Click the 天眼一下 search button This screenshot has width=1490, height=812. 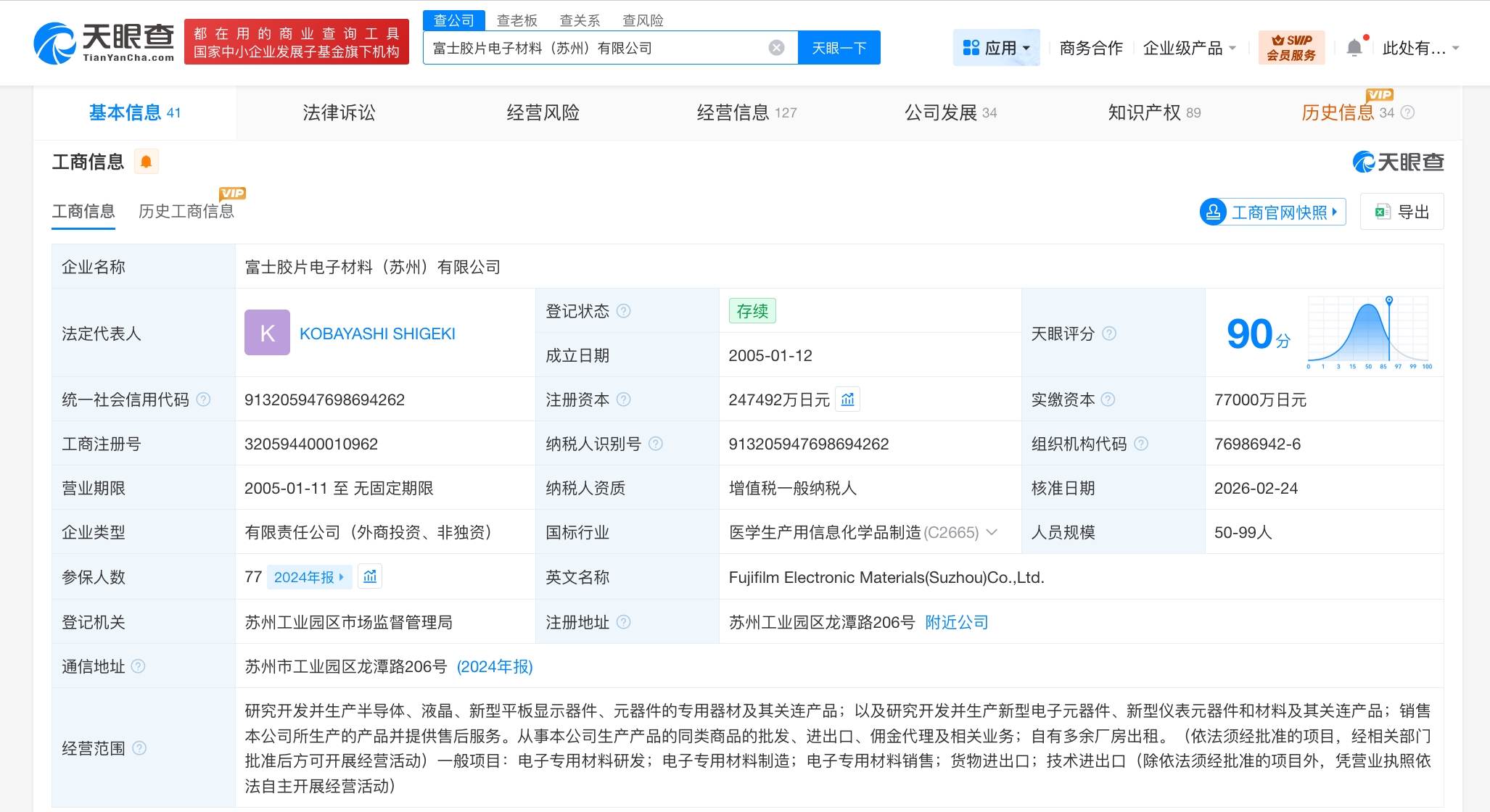point(839,48)
